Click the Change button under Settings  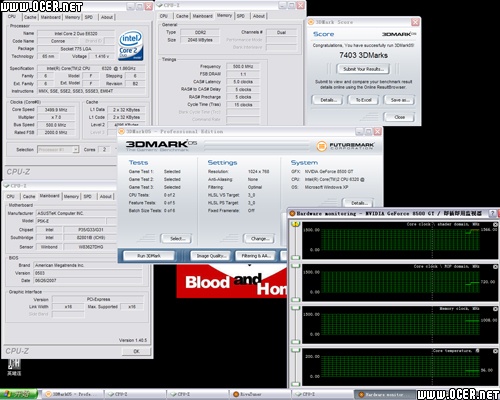260,239
